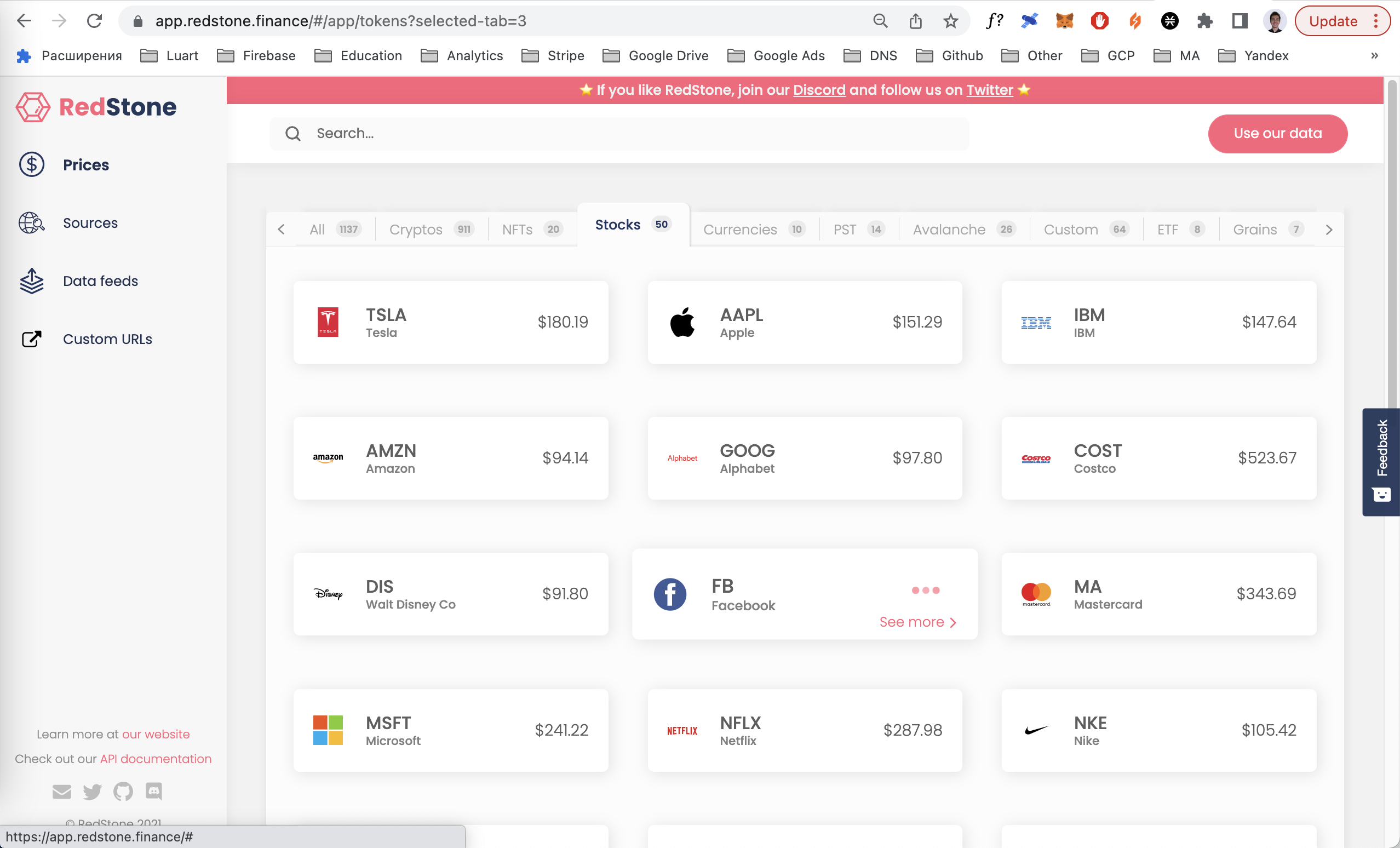1400x848 pixels.
Task: Open Sources globe icon
Action: click(32, 223)
